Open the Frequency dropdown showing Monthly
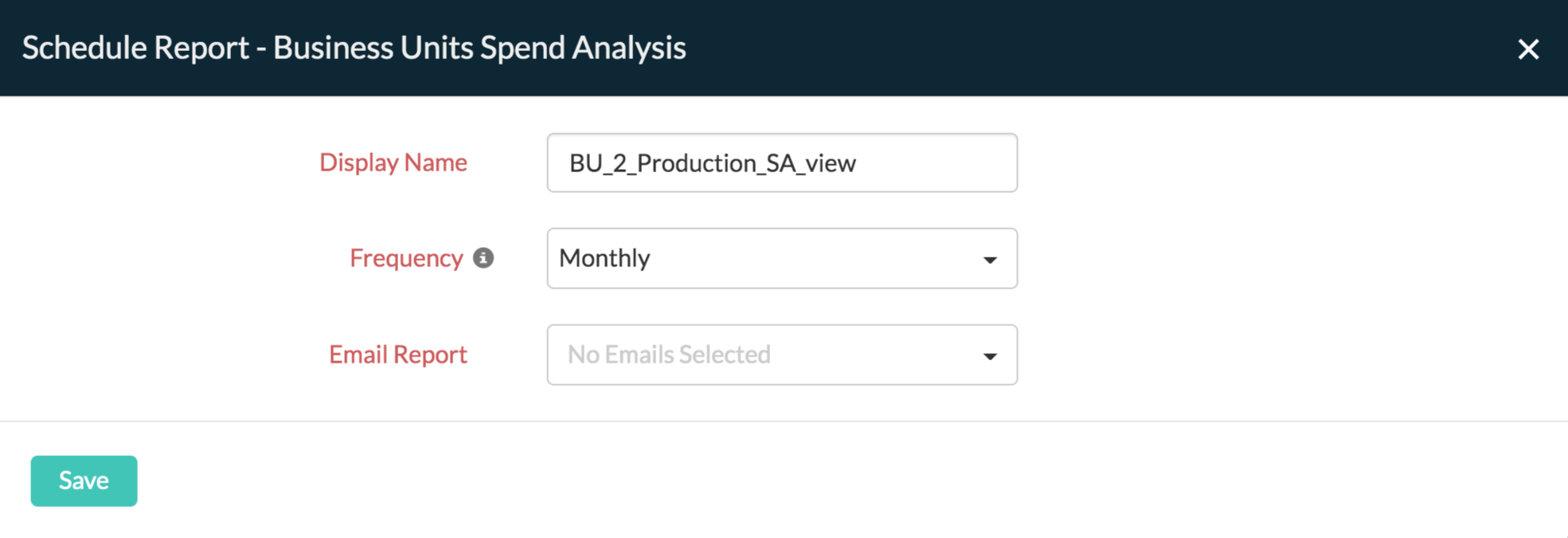Image resolution: width=1568 pixels, height=538 pixels. [780, 258]
